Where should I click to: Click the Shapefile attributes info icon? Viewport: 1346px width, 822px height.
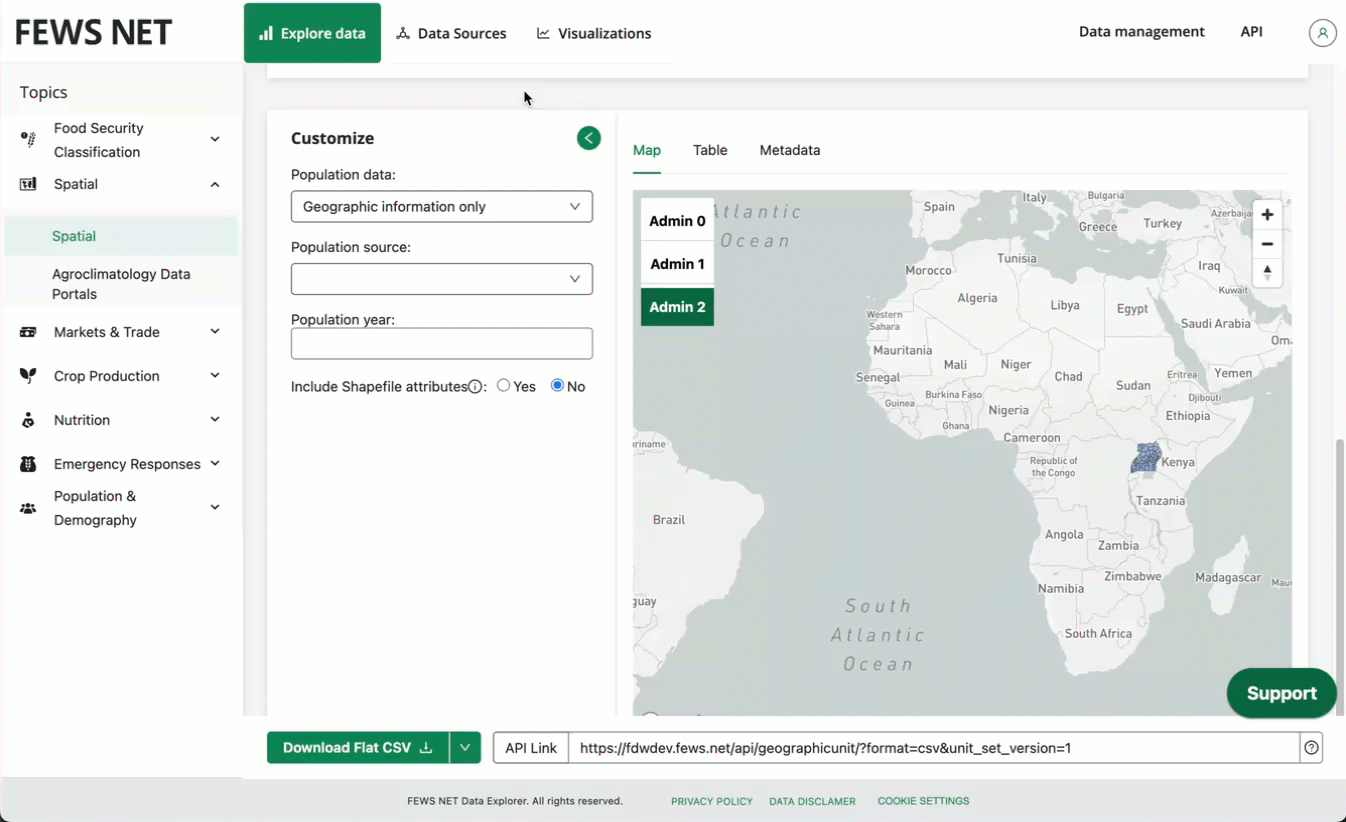476,387
